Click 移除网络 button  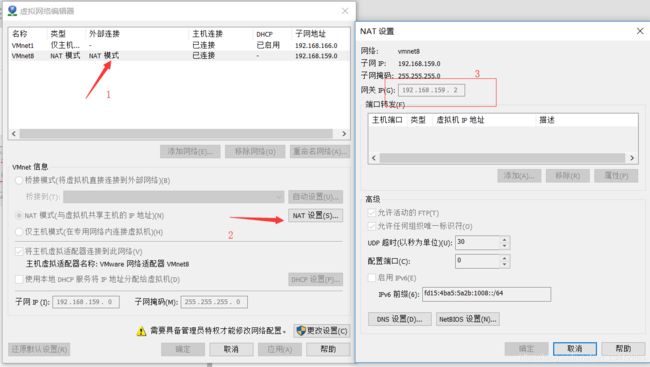click(255, 151)
